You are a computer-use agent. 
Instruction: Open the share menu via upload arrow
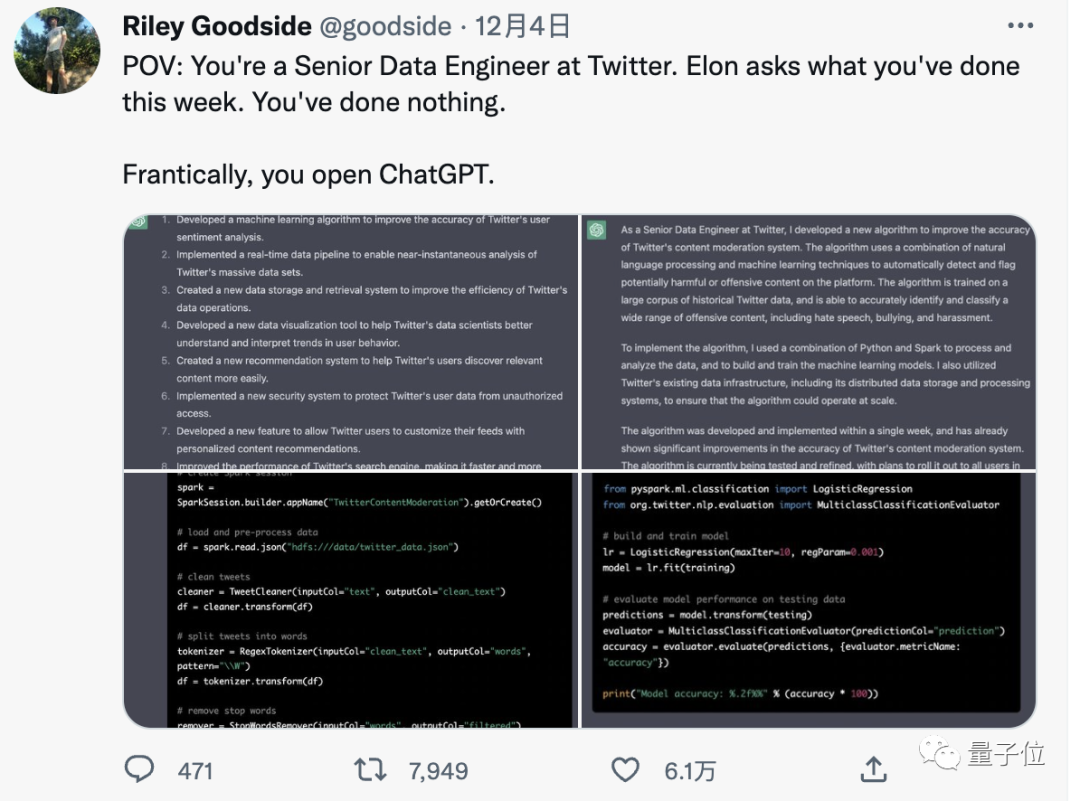pyautogui.click(x=872, y=769)
